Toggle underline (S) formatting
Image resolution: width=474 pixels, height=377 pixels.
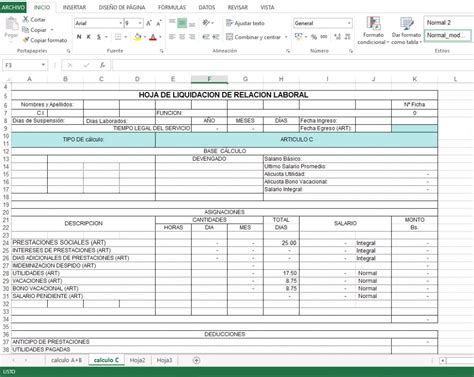click(99, 37)
